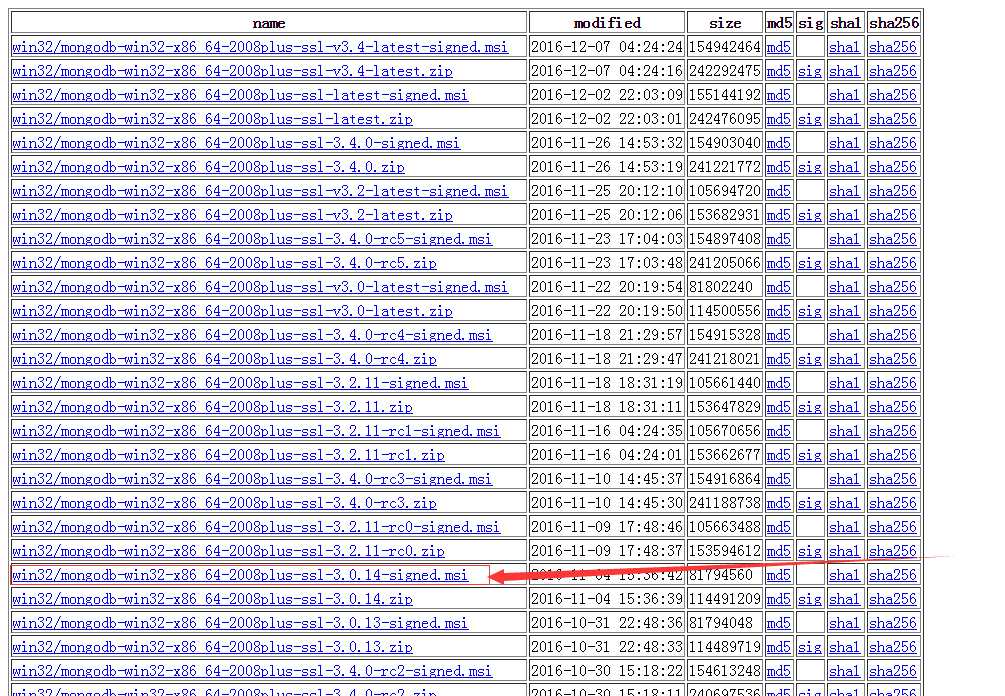Download the ssl-3.4.0-rc2-signed.msi file
Screen dimensions: 1005x696
(252, 672)
